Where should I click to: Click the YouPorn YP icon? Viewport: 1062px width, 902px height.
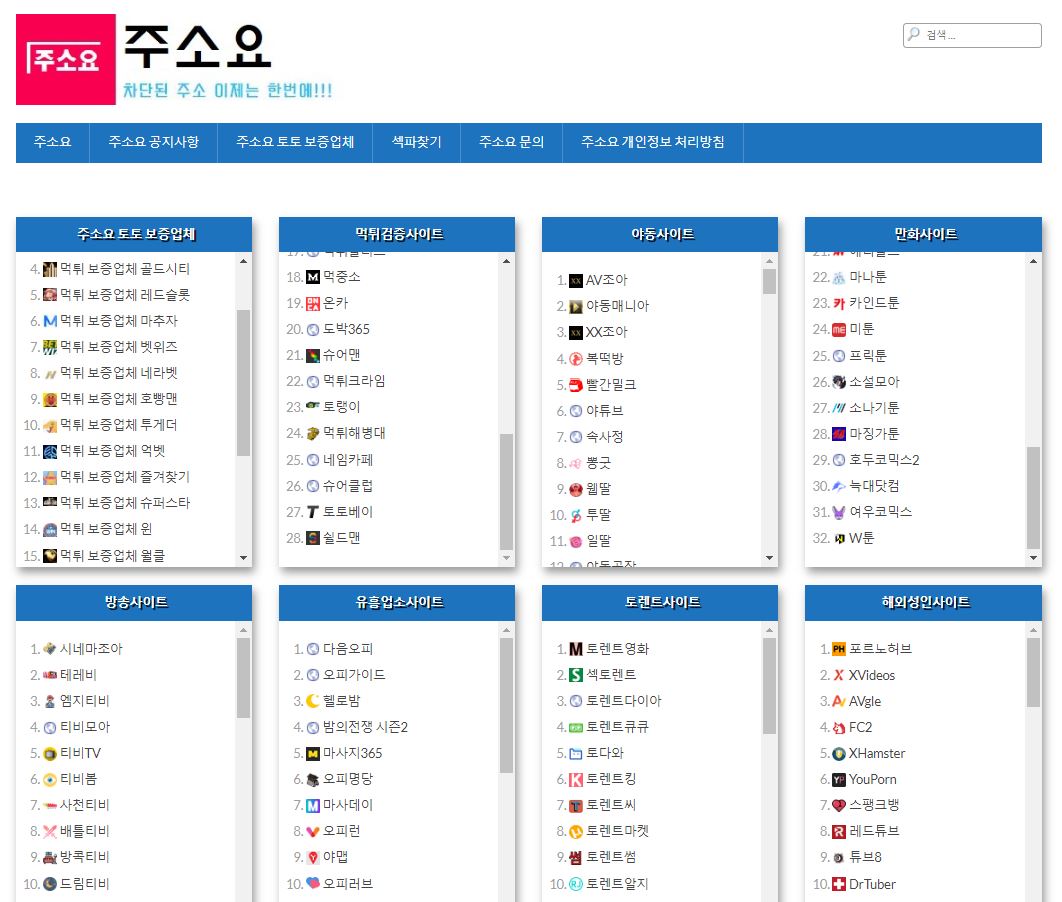(838, 779)
